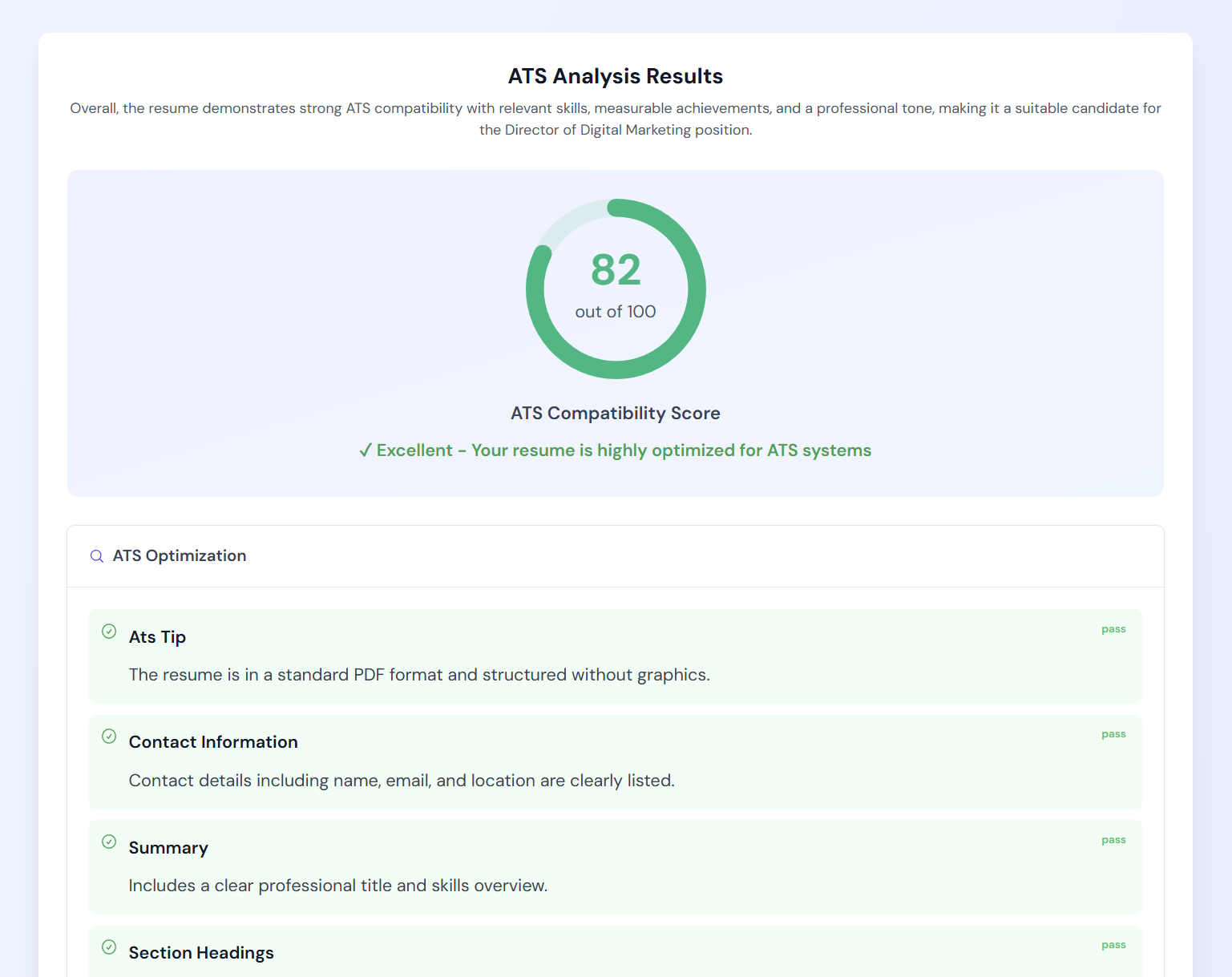The image size is (1232, 977).
Task: Click the checkmark beside the Excellent message
Action: [x=367, y=450]
